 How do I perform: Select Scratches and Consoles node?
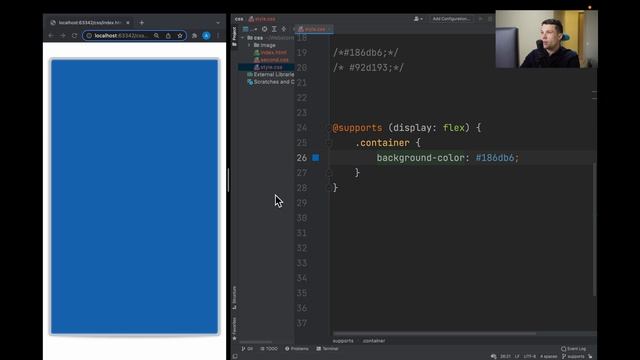coord(271,82)
